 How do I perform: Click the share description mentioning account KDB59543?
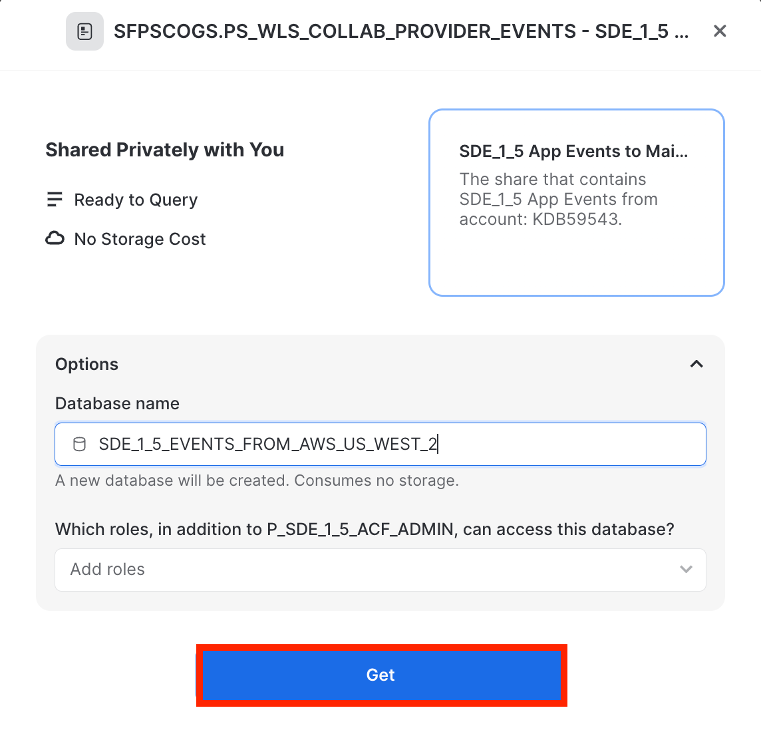pos(558,199)
